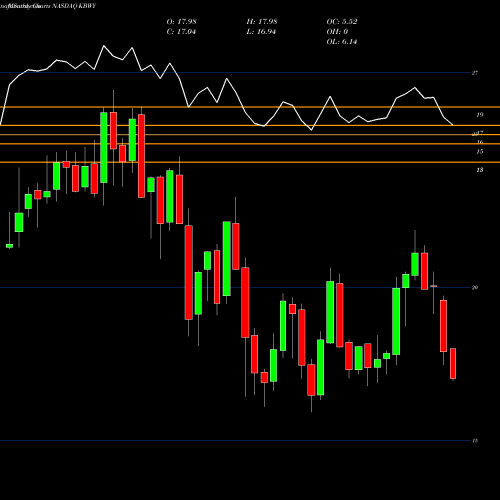
Task: Click the 15 price axis label
Action: pyautogui.click(x=480, y=152)
